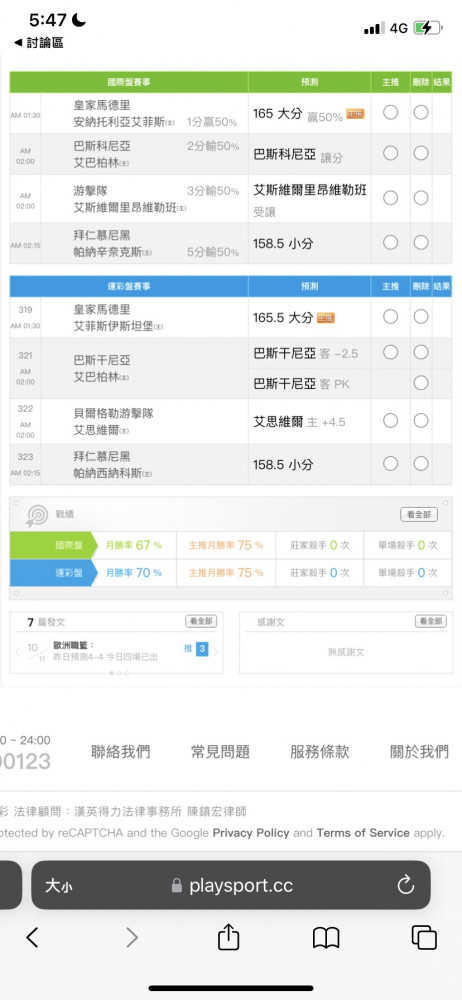Viewport: 462px width, 1000px height.
Task: Tap Safari's forward arrow icon
Action: pos(131,937)
